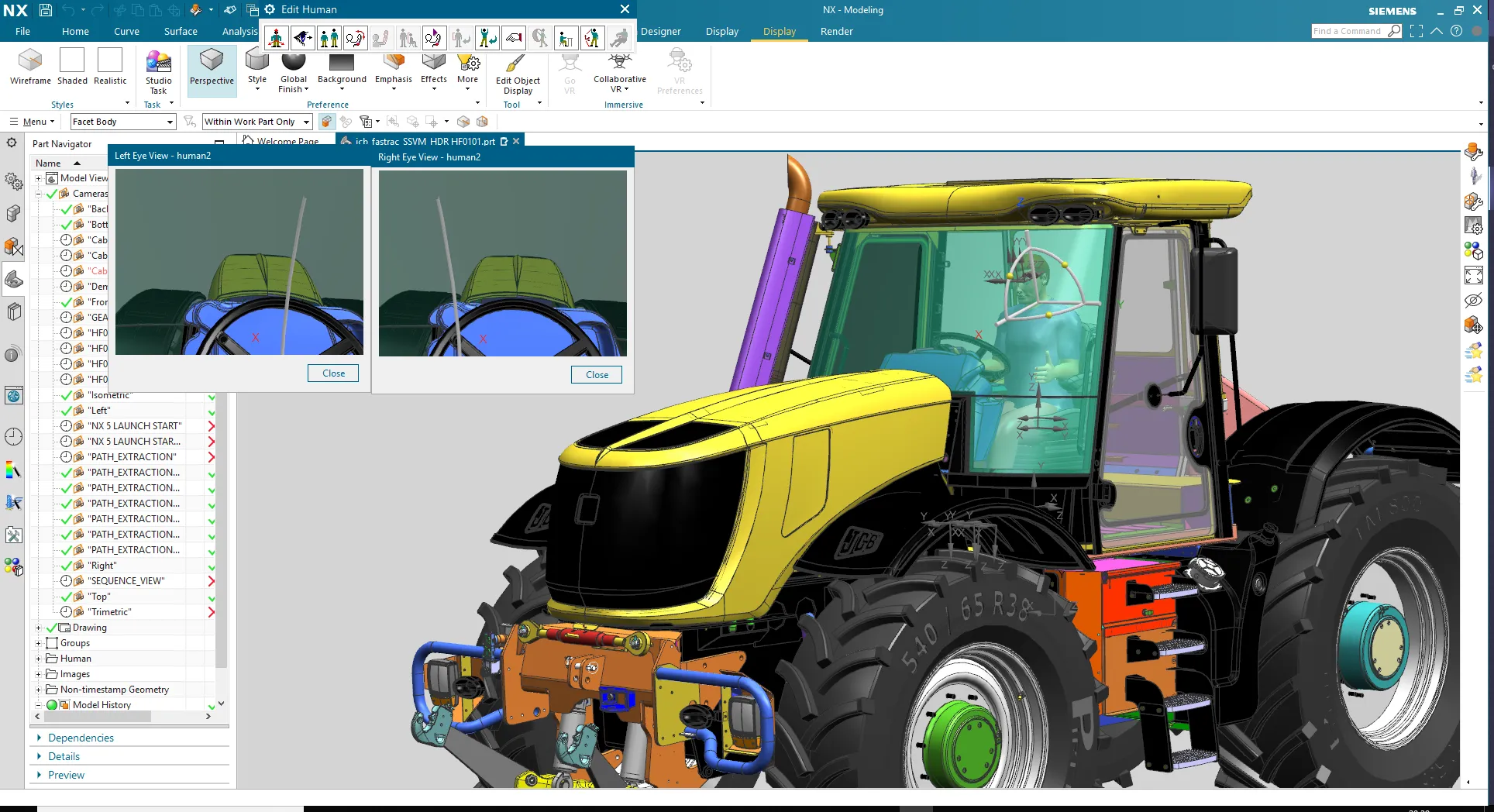1494x812 pixels.
Task: Expand the Human folder in Part Navigator
Action: click(38, 659)
